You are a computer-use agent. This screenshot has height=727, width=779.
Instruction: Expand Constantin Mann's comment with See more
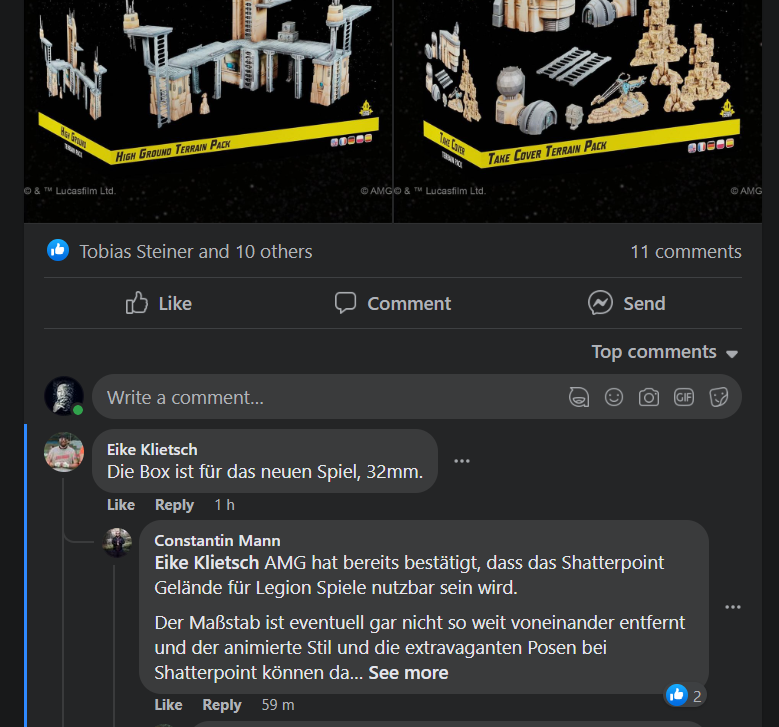pyautogui.click(x=408, y=673)
